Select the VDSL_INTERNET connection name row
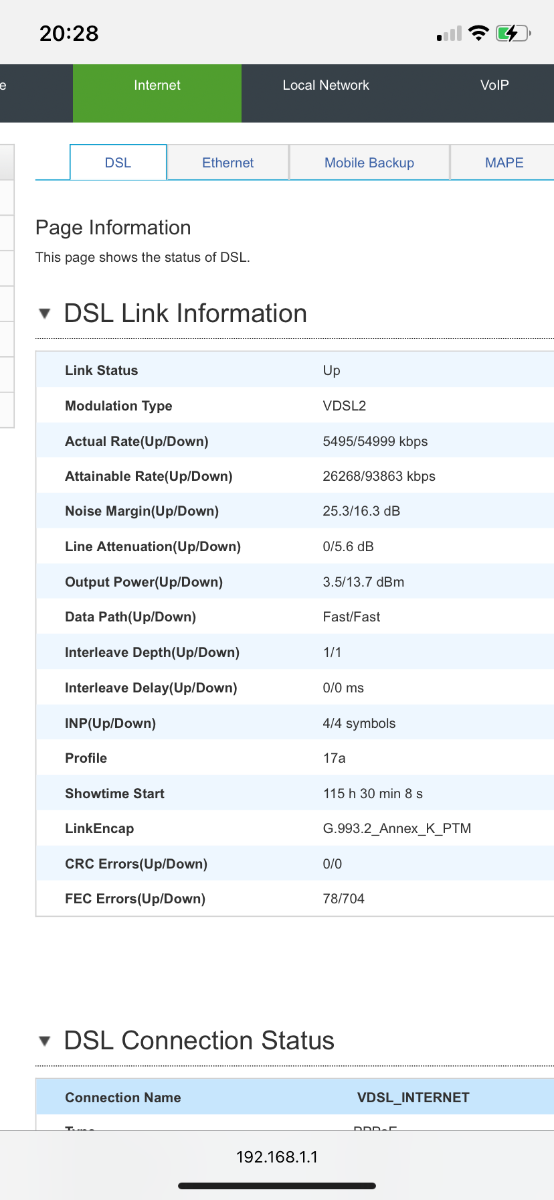This screenshot has width=554, height=1200. pos(295,1097)
